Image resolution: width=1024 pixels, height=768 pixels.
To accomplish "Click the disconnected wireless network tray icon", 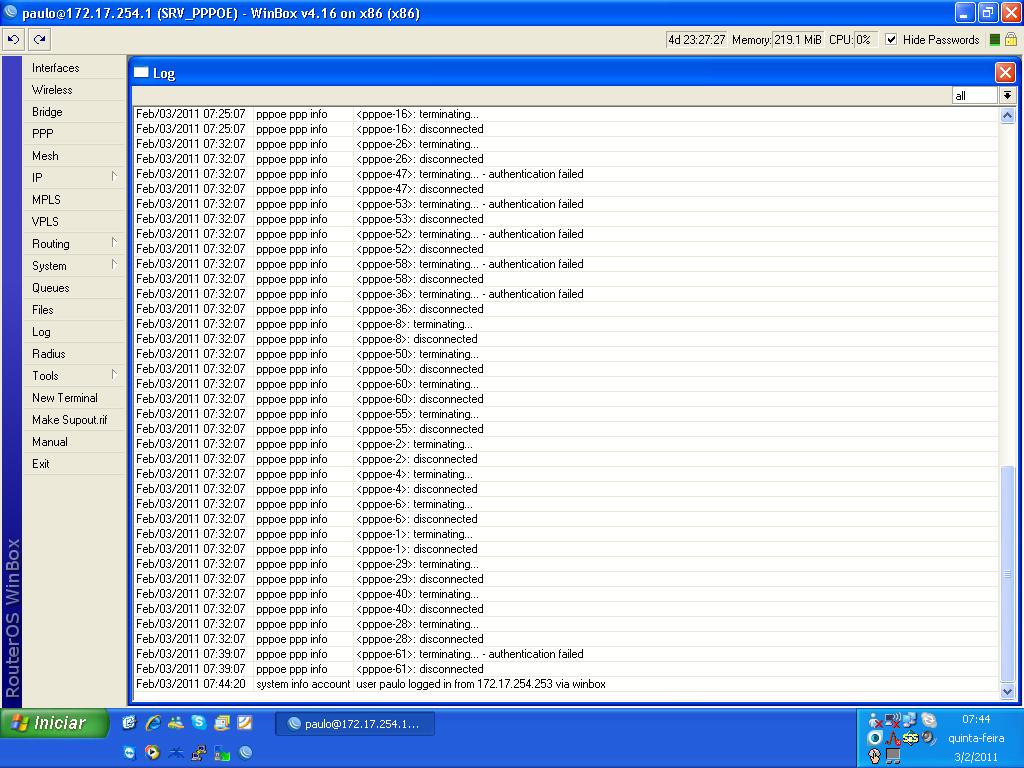I will coord(893,720).
